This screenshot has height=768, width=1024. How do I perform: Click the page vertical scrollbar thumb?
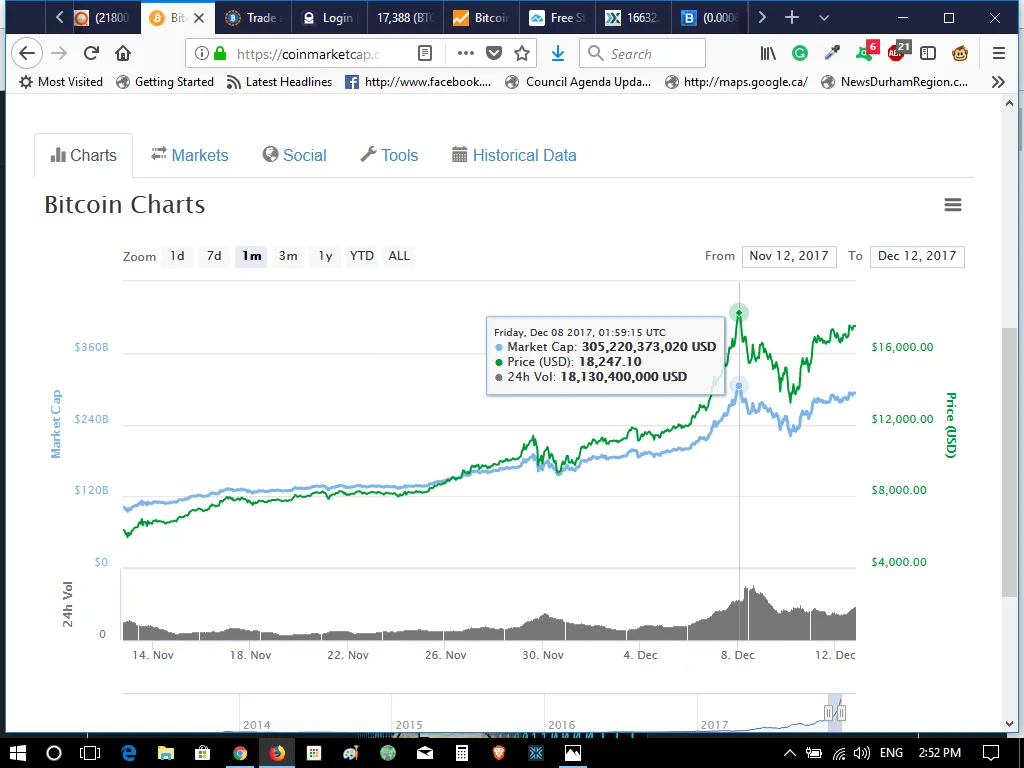pos(1009,461)
